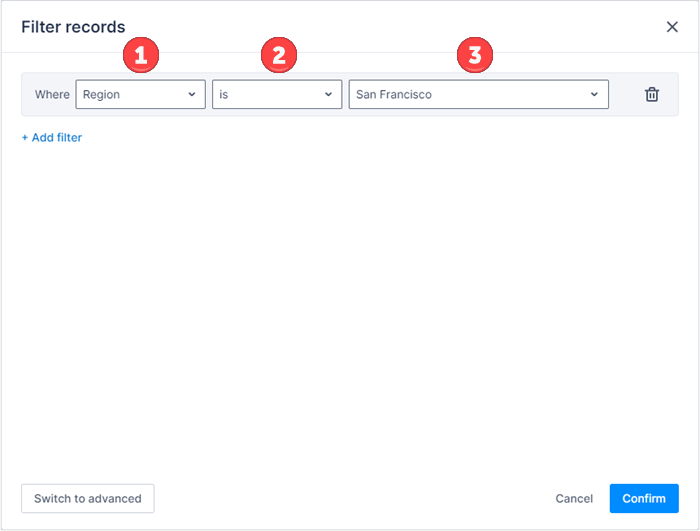
Task: Close the Filter records dialog
Action: pyautogui.click(x=672, y=27)
